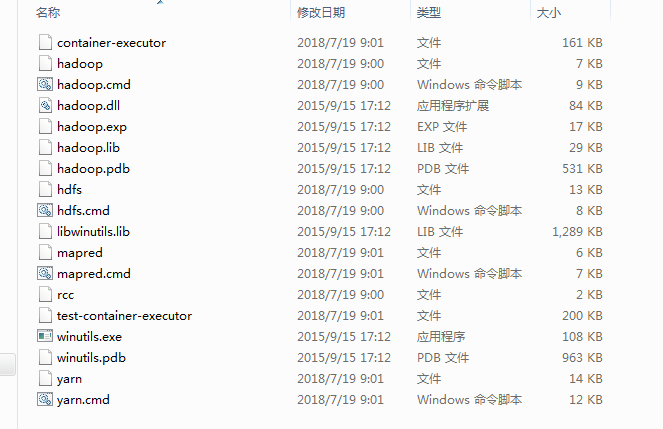Click the winutils.exe application icon

point(44,337)
